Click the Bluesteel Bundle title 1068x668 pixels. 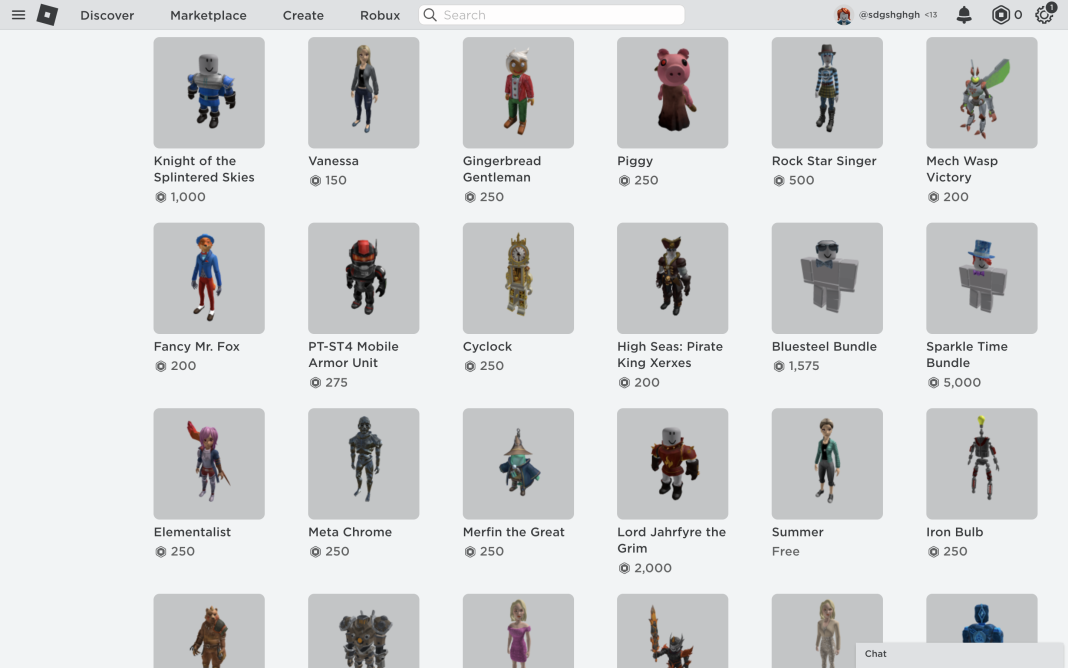coord(824,347)
